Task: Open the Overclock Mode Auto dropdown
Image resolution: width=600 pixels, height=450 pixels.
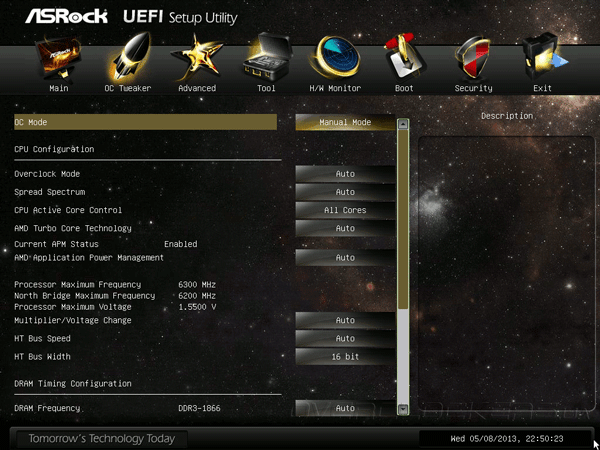Action: (345, 174)
